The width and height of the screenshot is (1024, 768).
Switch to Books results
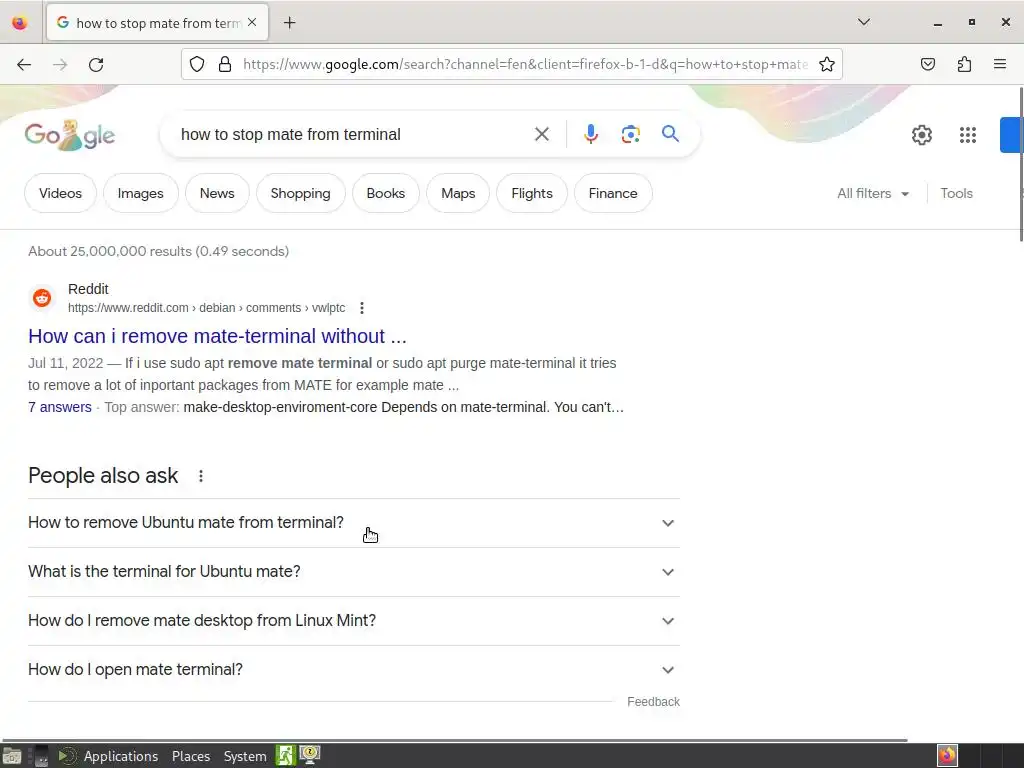point(385,193)
